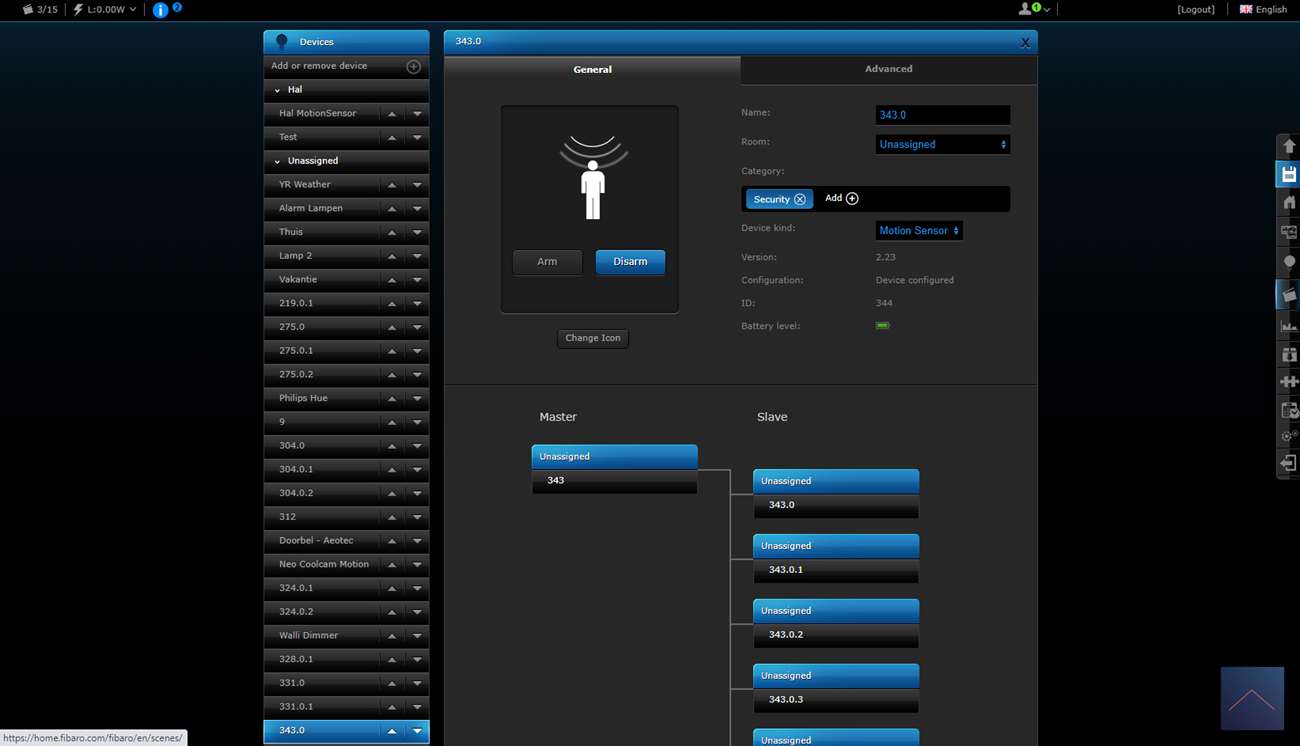Click the puzzle piece plugins icon
The width and height of the screenshot is (1300, 746).
pyautogui.click(x=1288, y=381)
